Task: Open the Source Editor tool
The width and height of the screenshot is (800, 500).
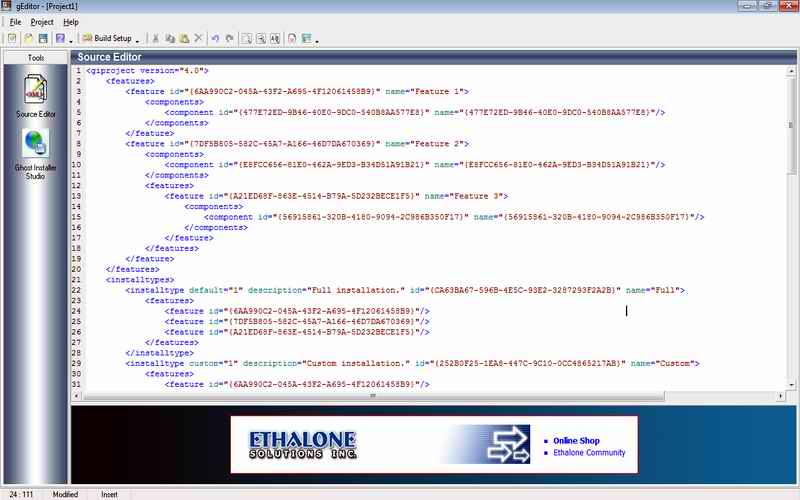Action: [x=36, y=97]
